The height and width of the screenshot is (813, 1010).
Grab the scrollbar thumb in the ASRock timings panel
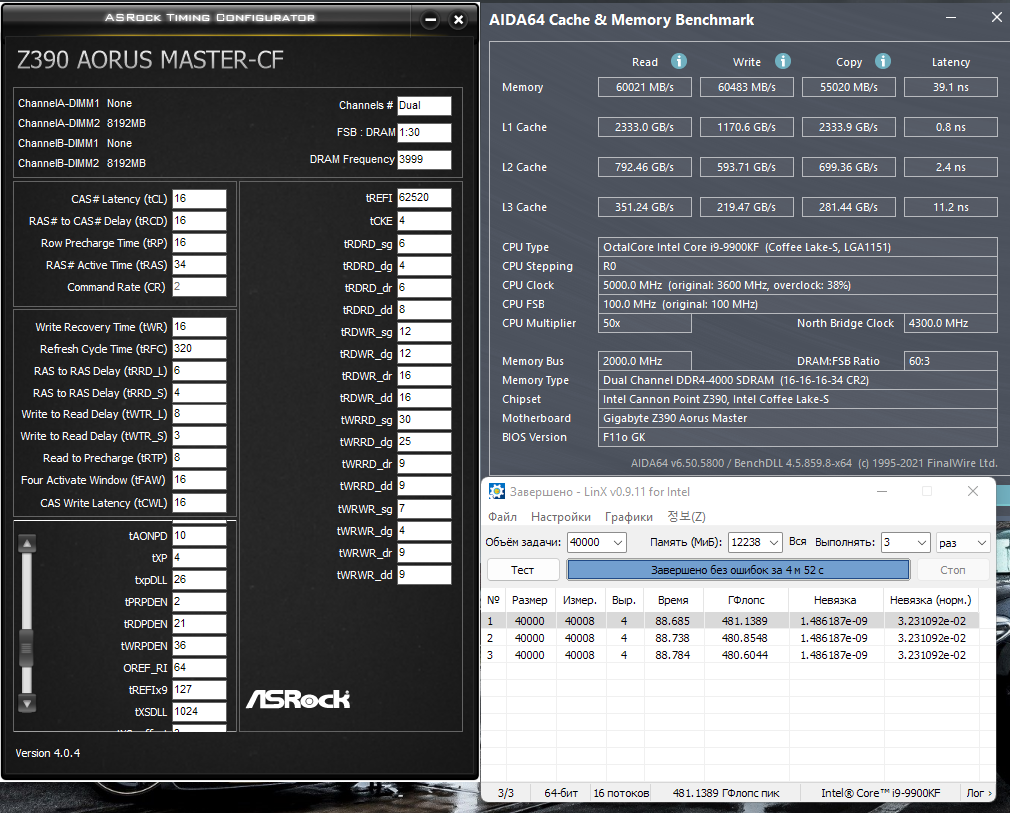(x=27, y=647)
